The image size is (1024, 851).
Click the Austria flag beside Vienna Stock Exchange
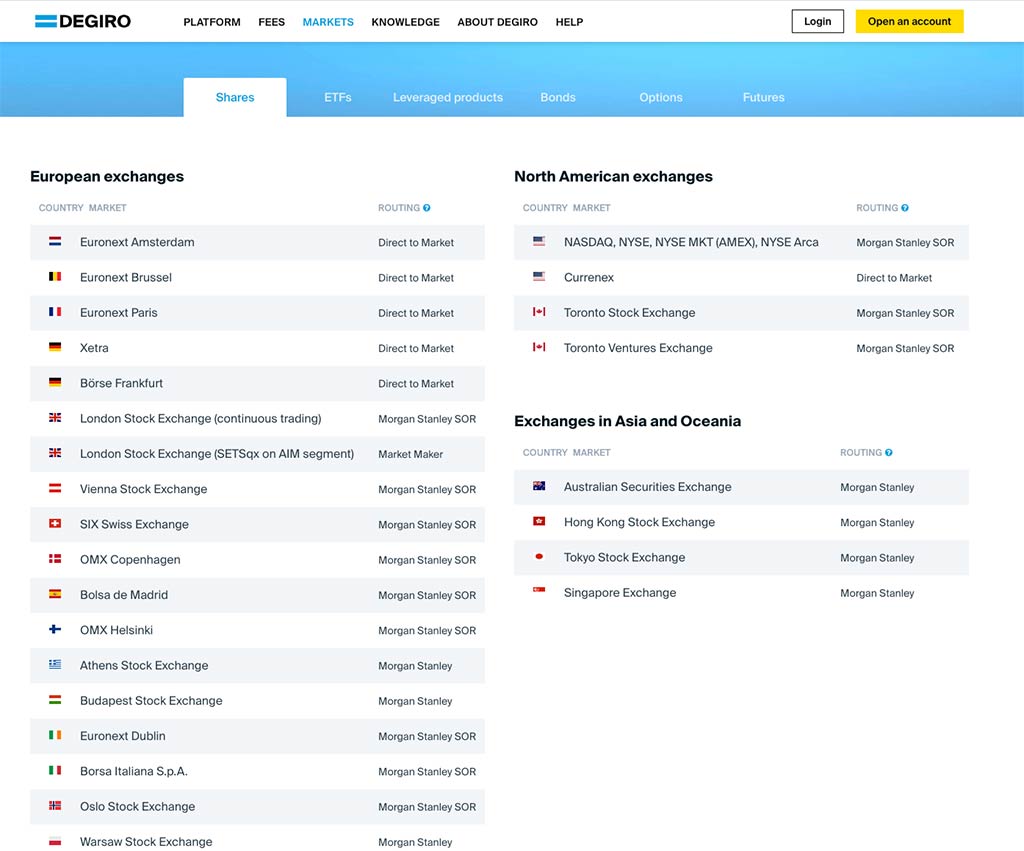[55, 489]
